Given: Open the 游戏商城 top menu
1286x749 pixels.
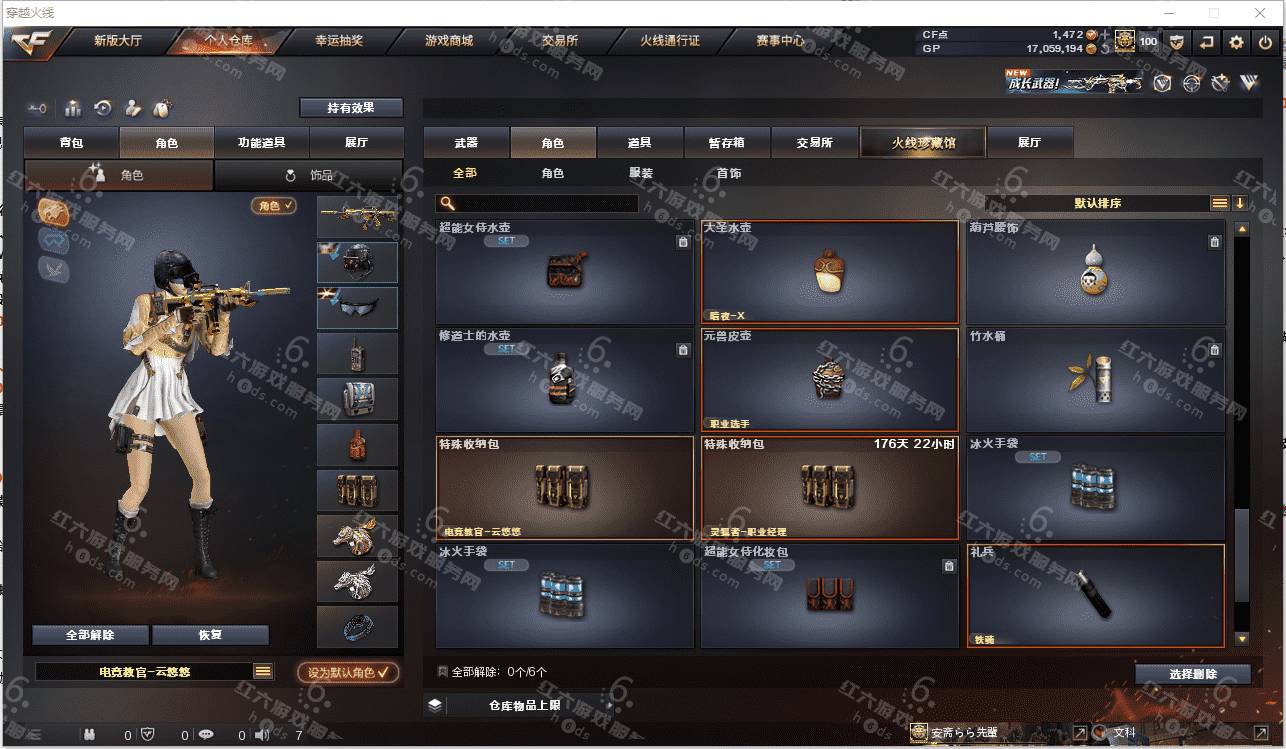Looking at the screenshot, I should click(449, 41).
